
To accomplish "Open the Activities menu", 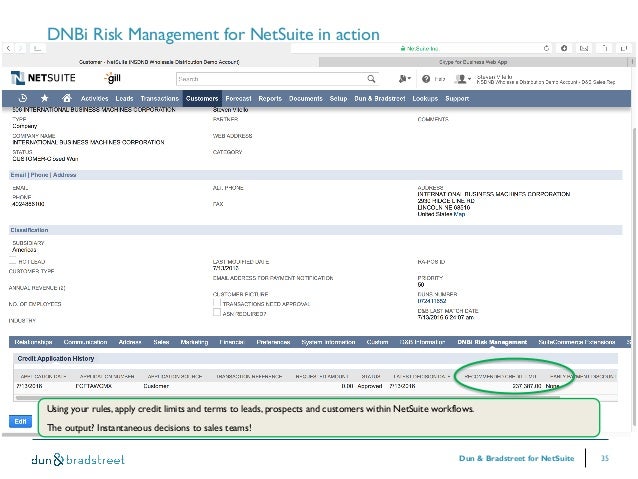I will pyautogui.click(x=94, y=98).
